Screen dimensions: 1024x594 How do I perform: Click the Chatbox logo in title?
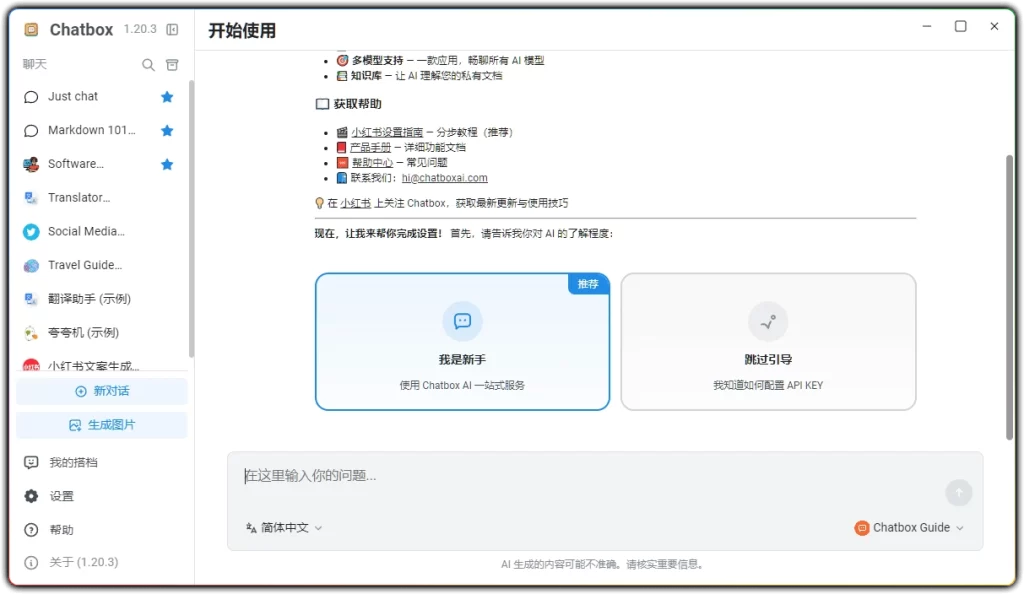click(x=31, y=30)
